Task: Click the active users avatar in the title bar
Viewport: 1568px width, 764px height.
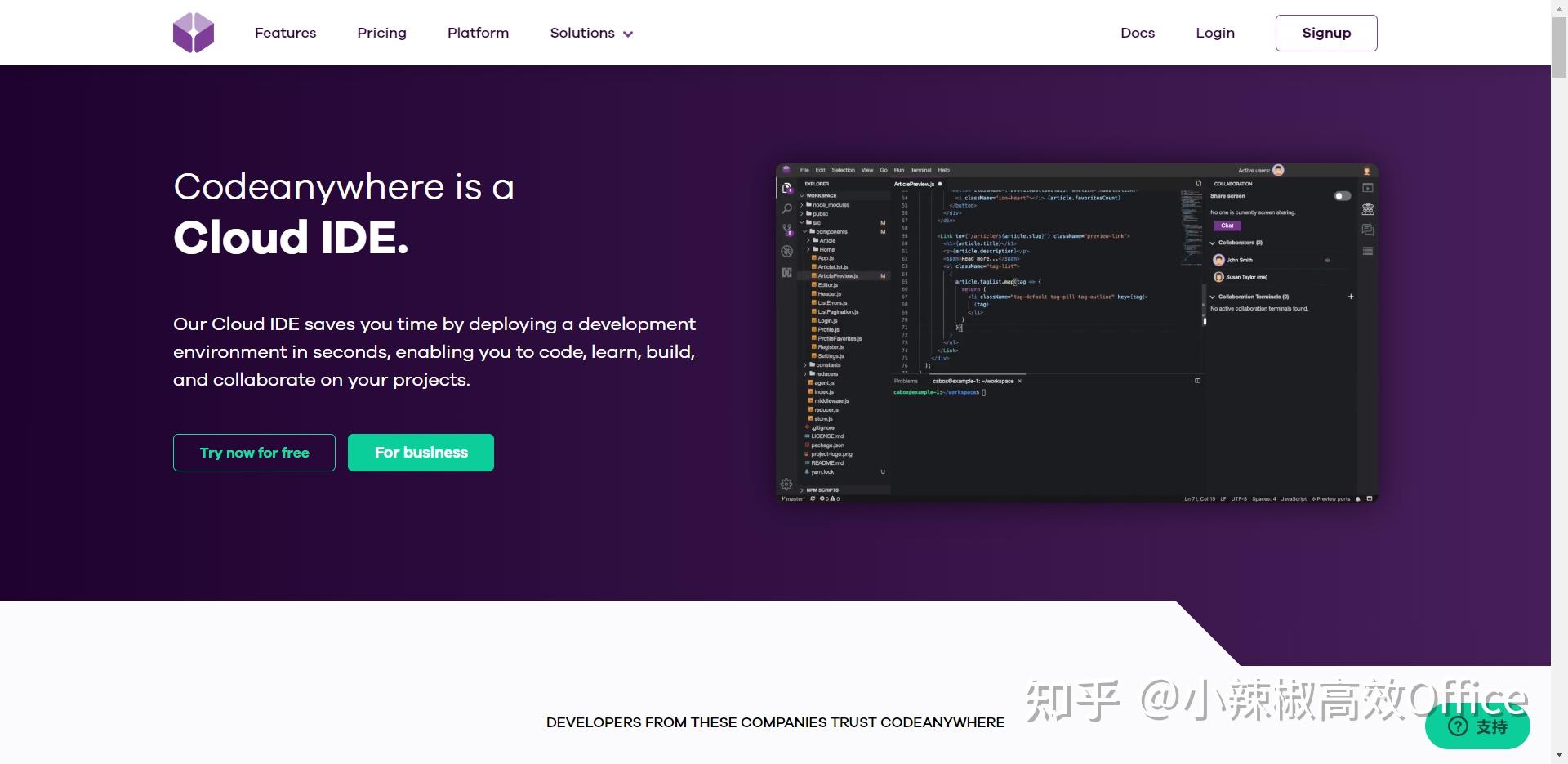Action: [x=1278, y=170]
